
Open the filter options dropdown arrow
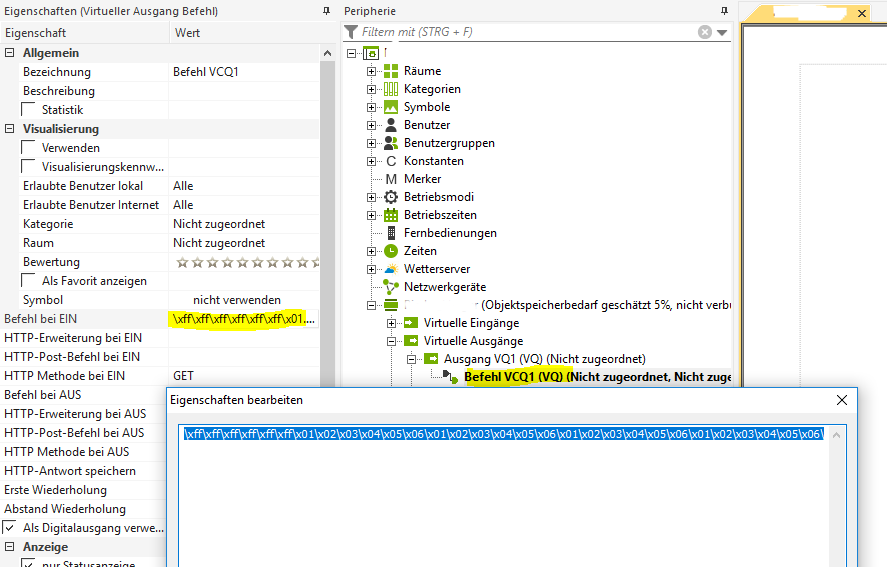click(x=722, y=33)
